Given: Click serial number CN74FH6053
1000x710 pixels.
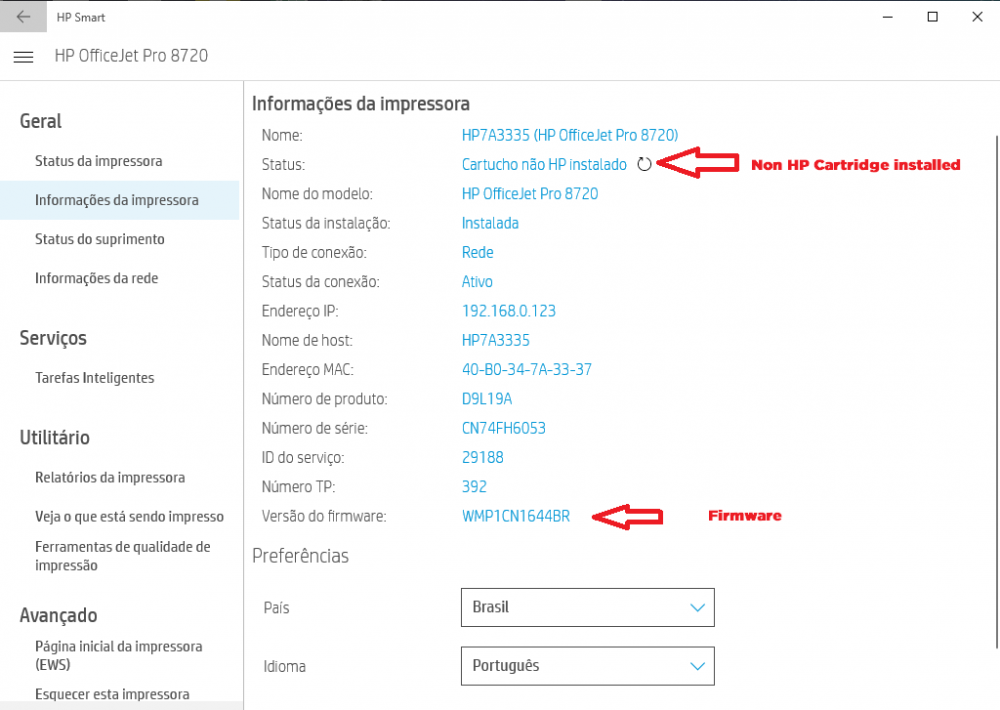Looking at the screenshot, I should pyautogui.click(x=503, y=428).
